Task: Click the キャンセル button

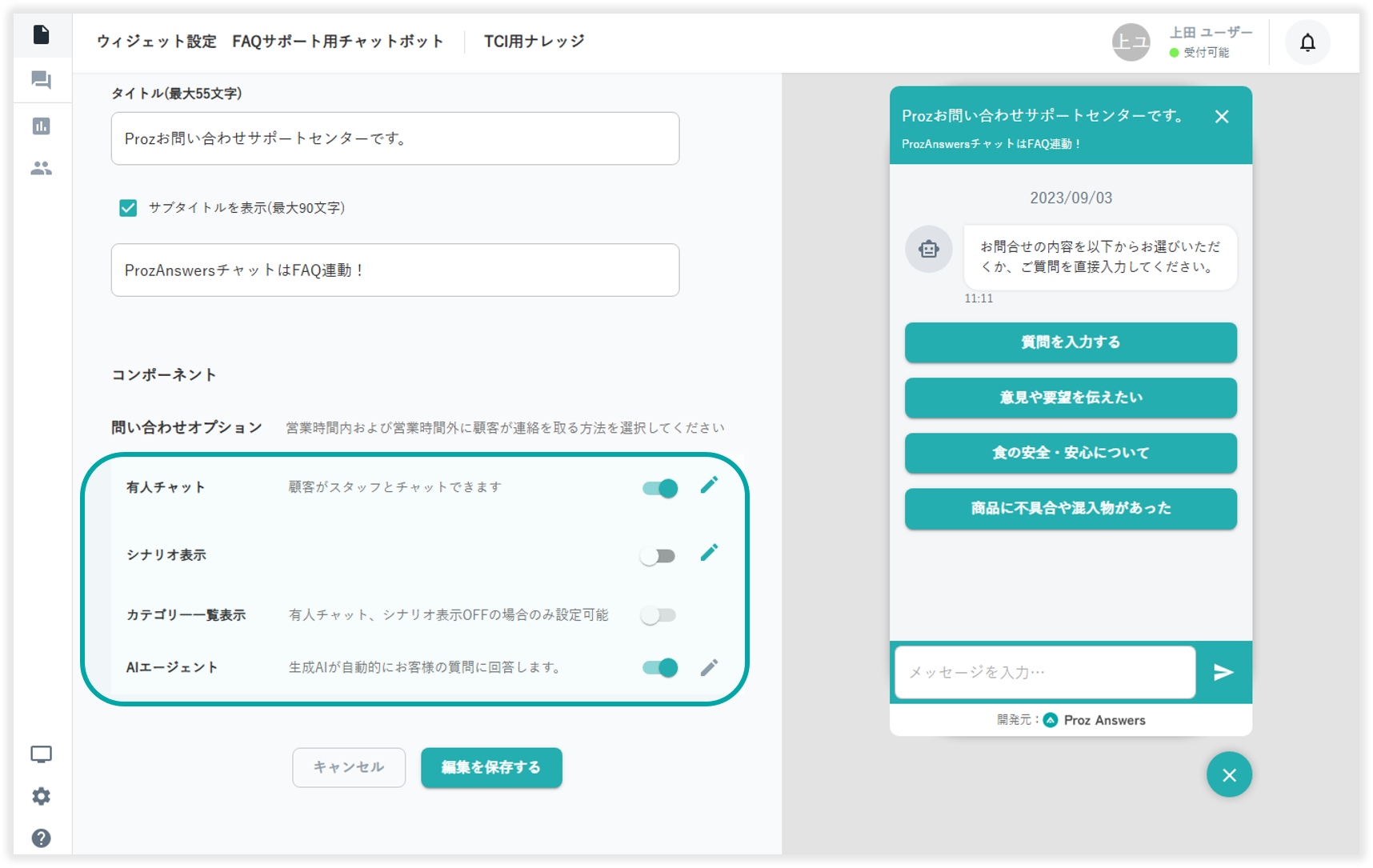Action: [349, 767]
